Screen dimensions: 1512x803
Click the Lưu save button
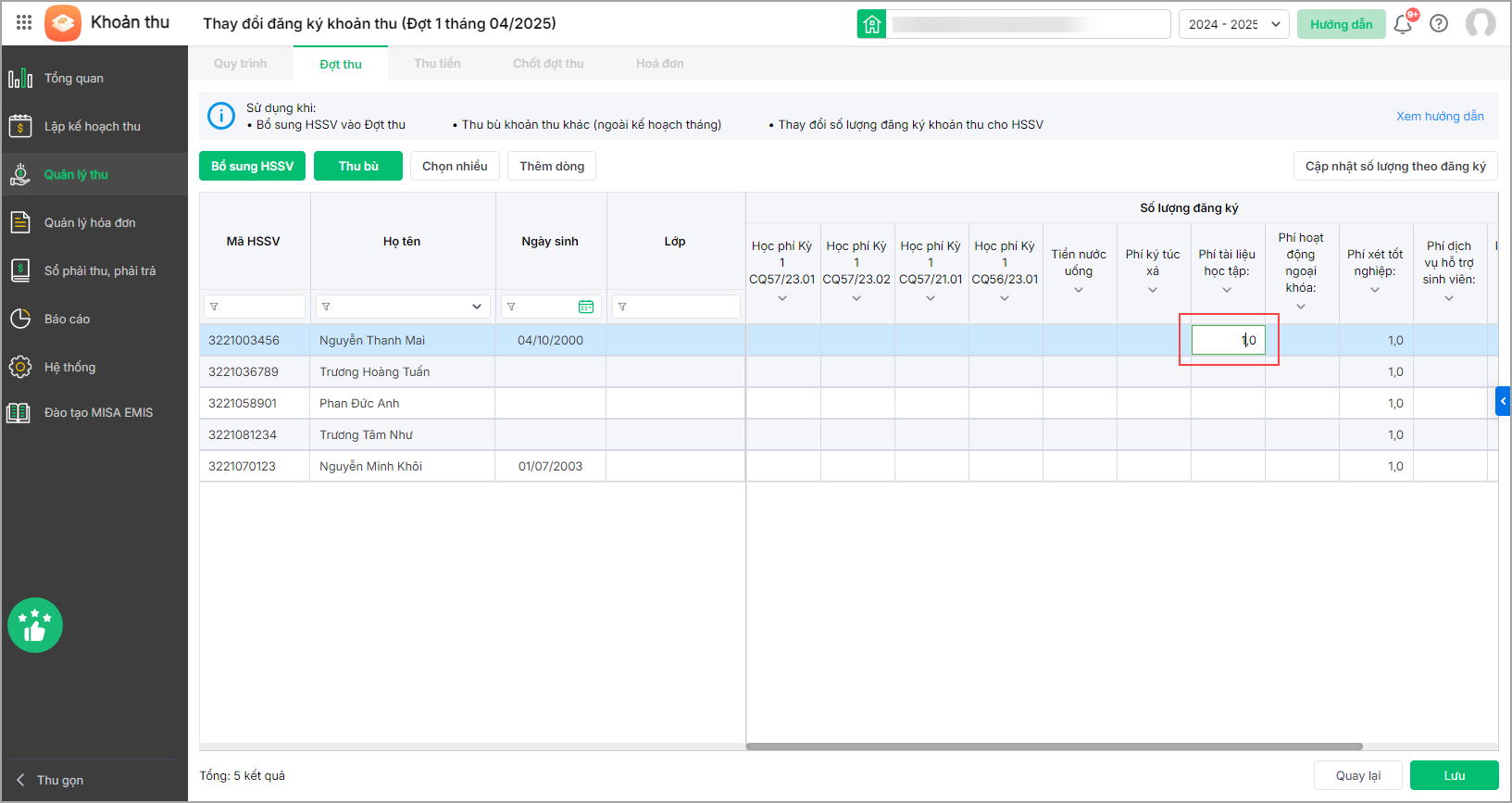[x=1454, y=775]
